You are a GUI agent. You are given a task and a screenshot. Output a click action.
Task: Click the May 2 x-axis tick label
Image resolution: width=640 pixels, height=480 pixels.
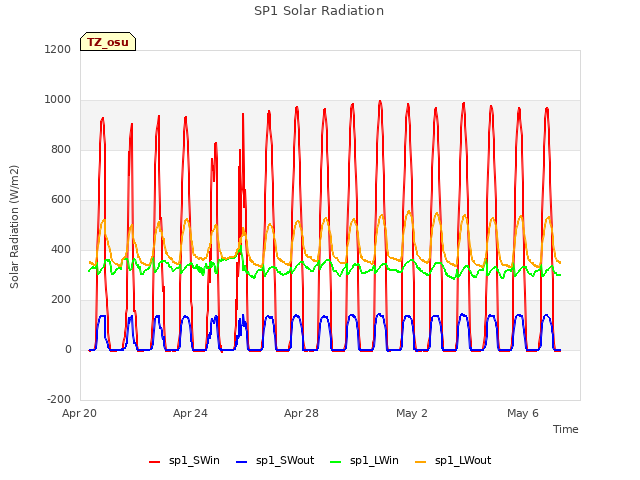[412, 413]
